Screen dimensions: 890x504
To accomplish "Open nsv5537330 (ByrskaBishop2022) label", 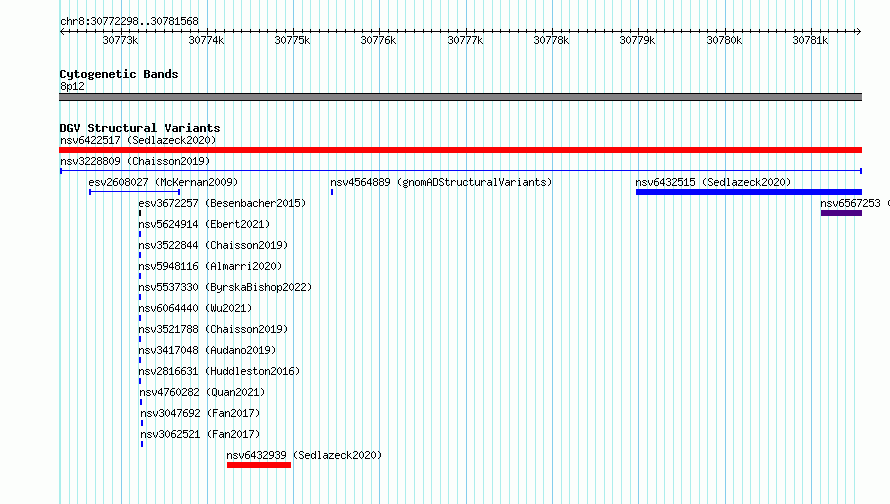I will tap(225, 287).
